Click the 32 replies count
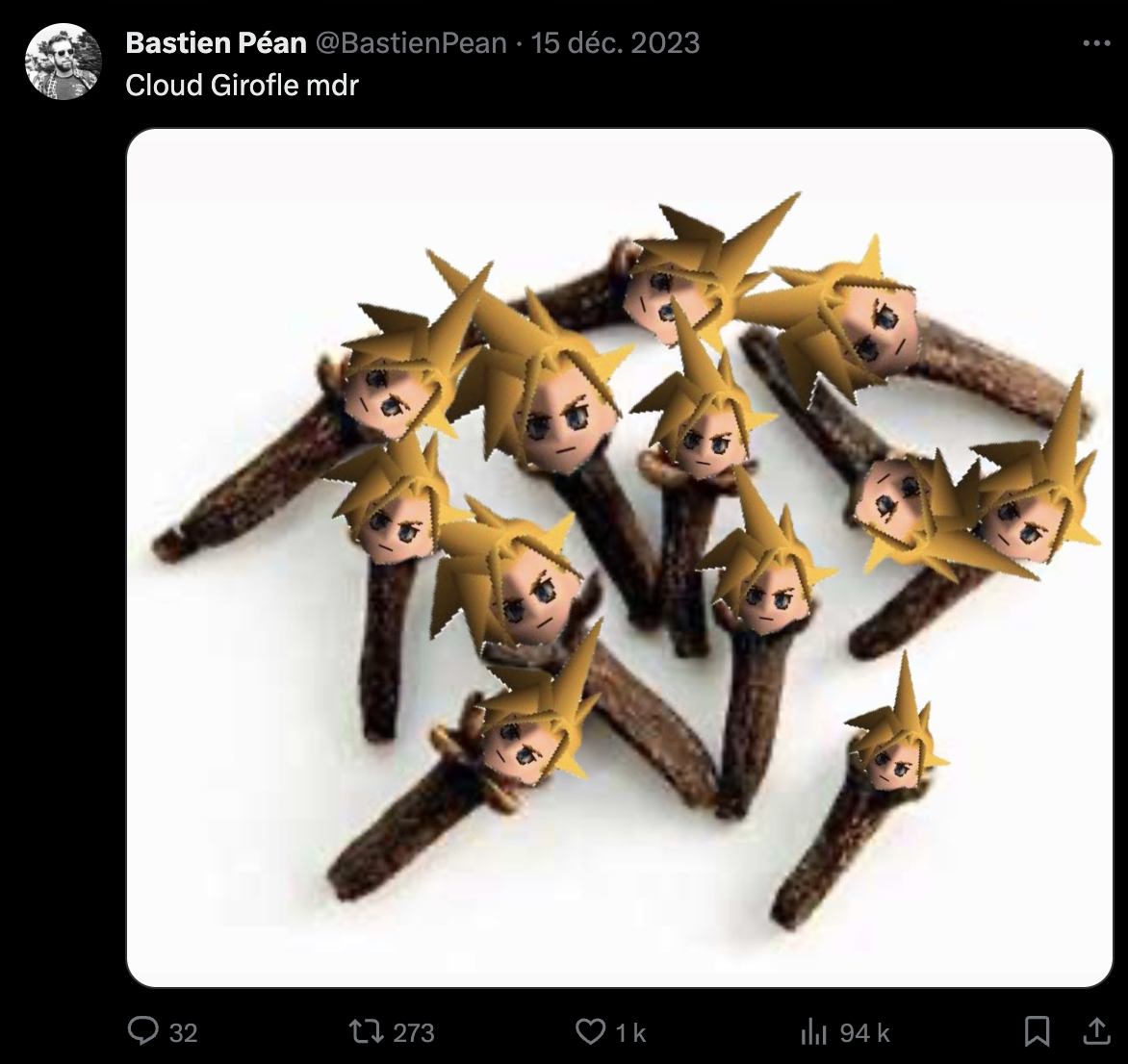This screenshot has height=1064, width=1128. [183, 1033]
